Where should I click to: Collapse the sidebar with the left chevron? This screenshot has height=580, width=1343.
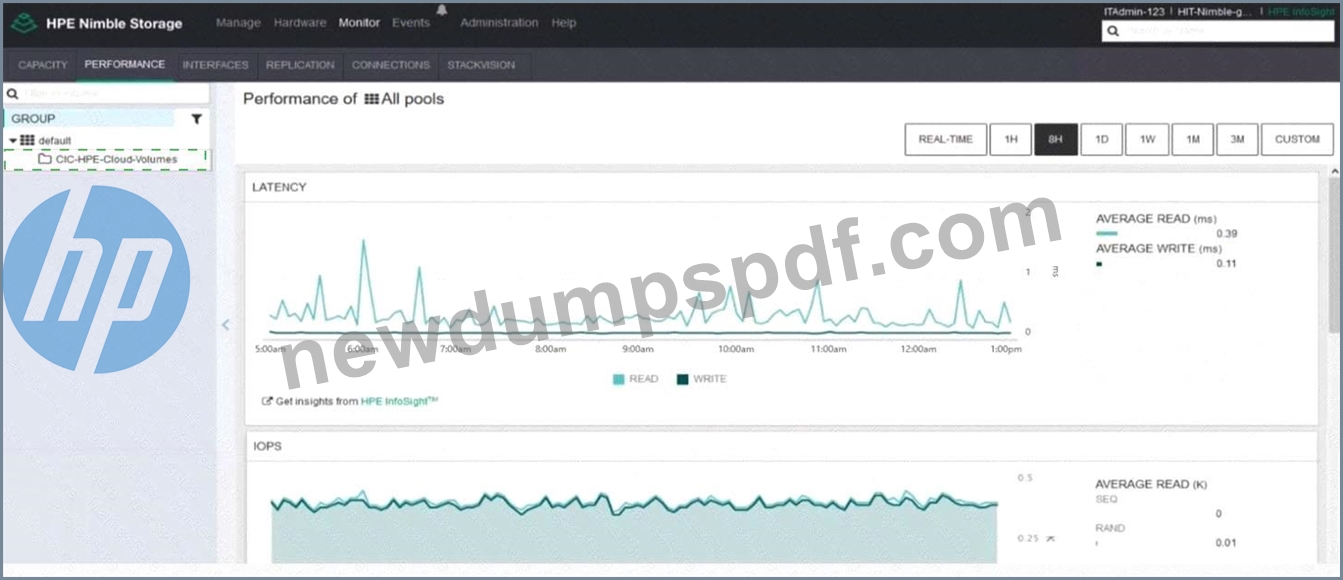(225, 324)
